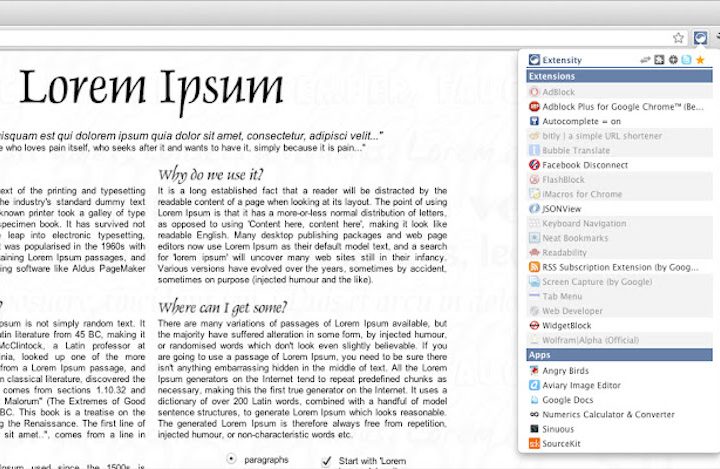Select the paragraphs radio button
The image size is (720, 469).
[231, 459]
